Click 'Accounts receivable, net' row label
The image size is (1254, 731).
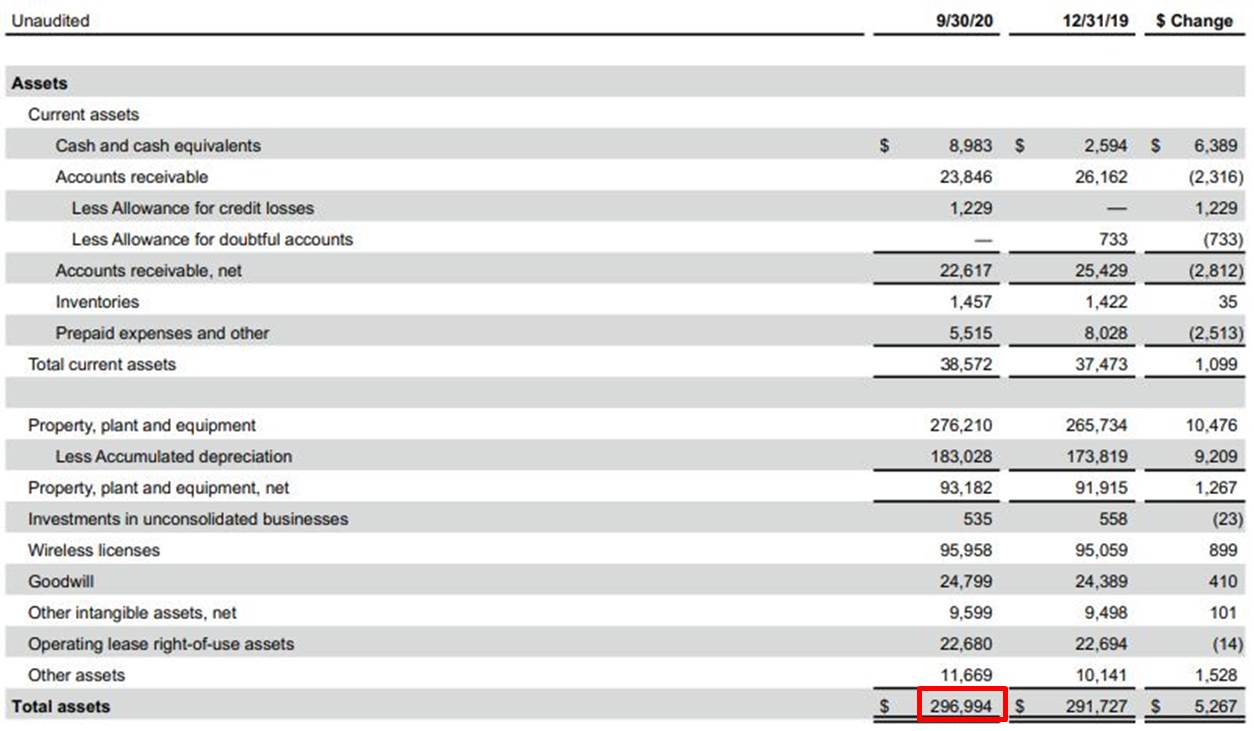coord(149,270)
